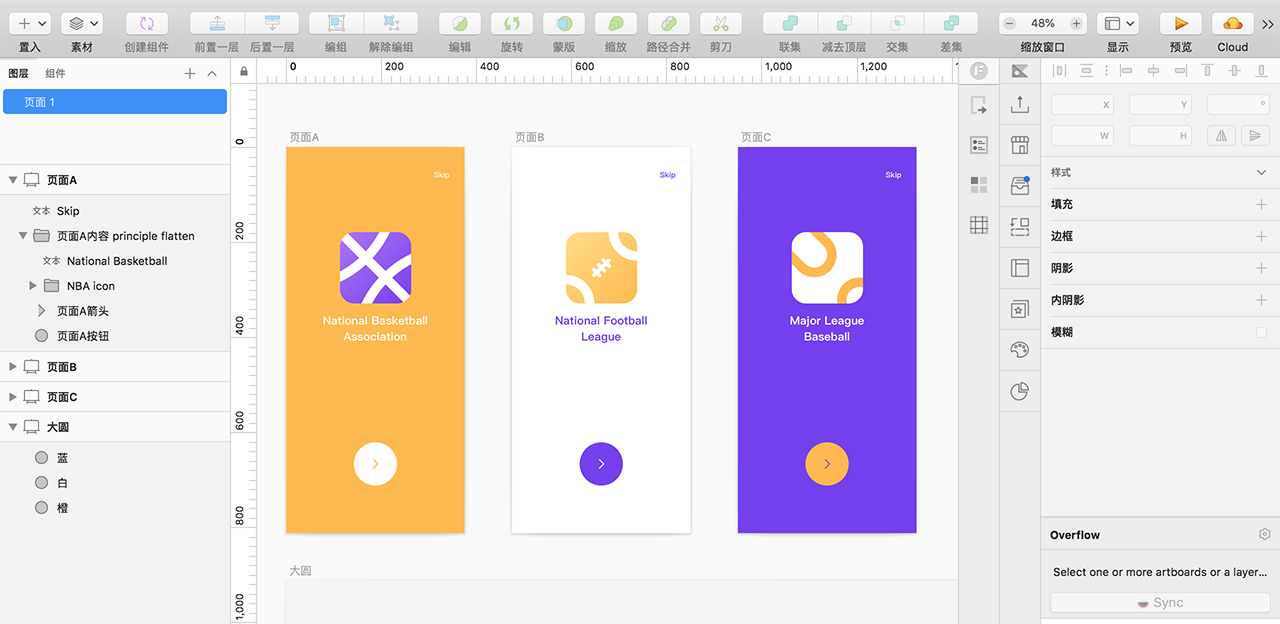Click the 解除编组 ungroup icon

click(391, 23)
